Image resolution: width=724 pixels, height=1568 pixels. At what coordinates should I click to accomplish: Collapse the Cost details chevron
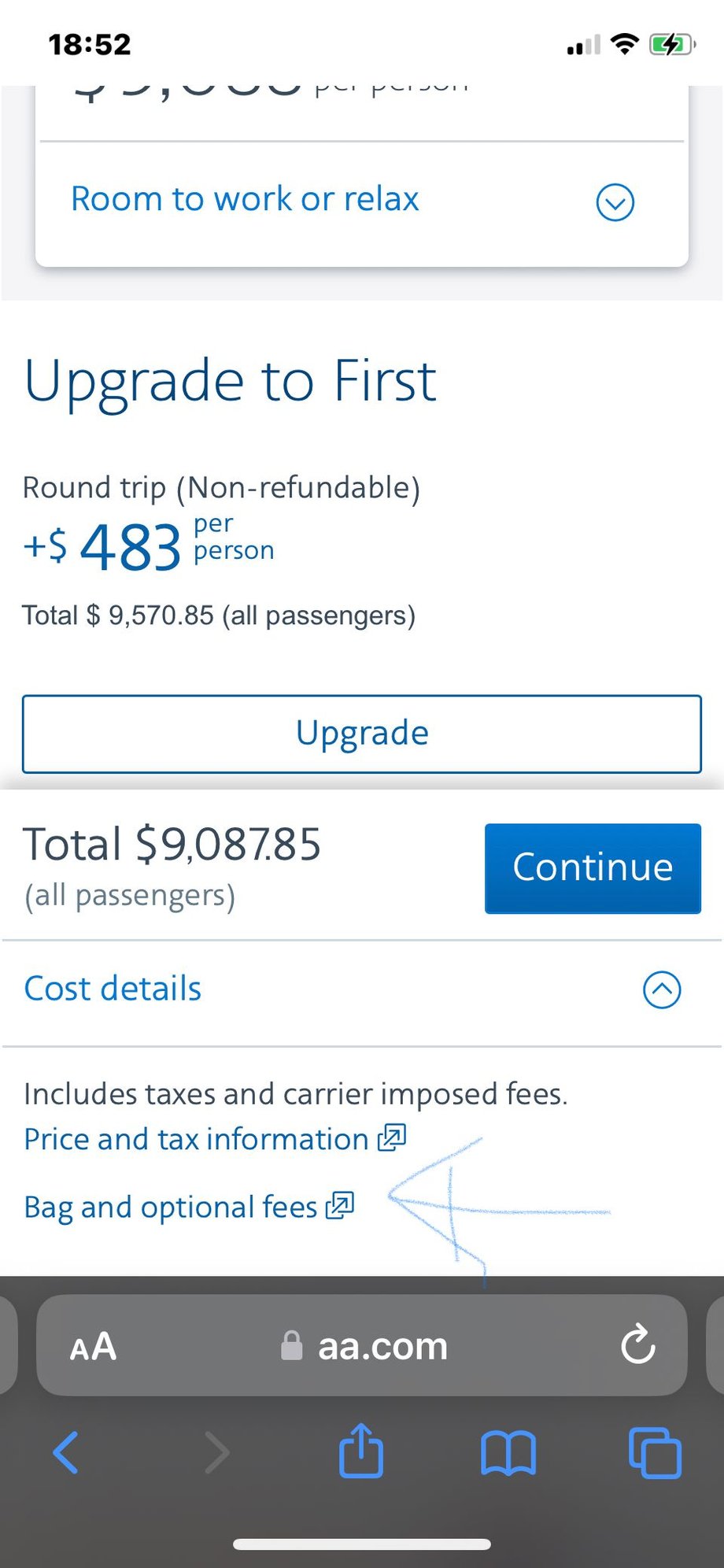coord(662,989)
